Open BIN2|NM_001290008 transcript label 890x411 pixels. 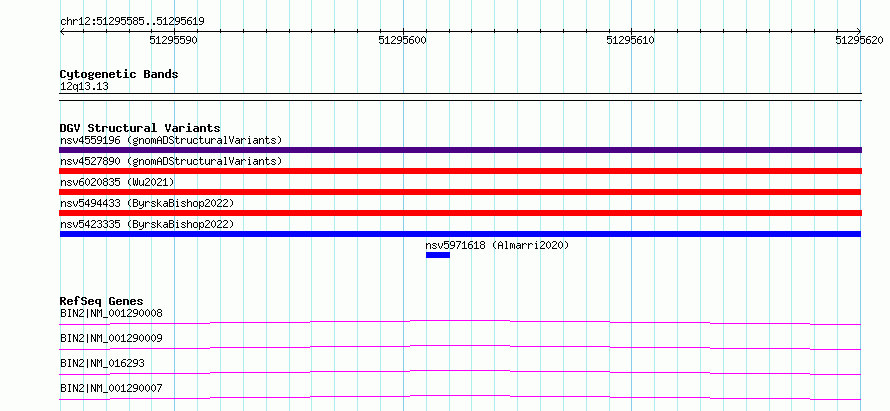[111, 313]
